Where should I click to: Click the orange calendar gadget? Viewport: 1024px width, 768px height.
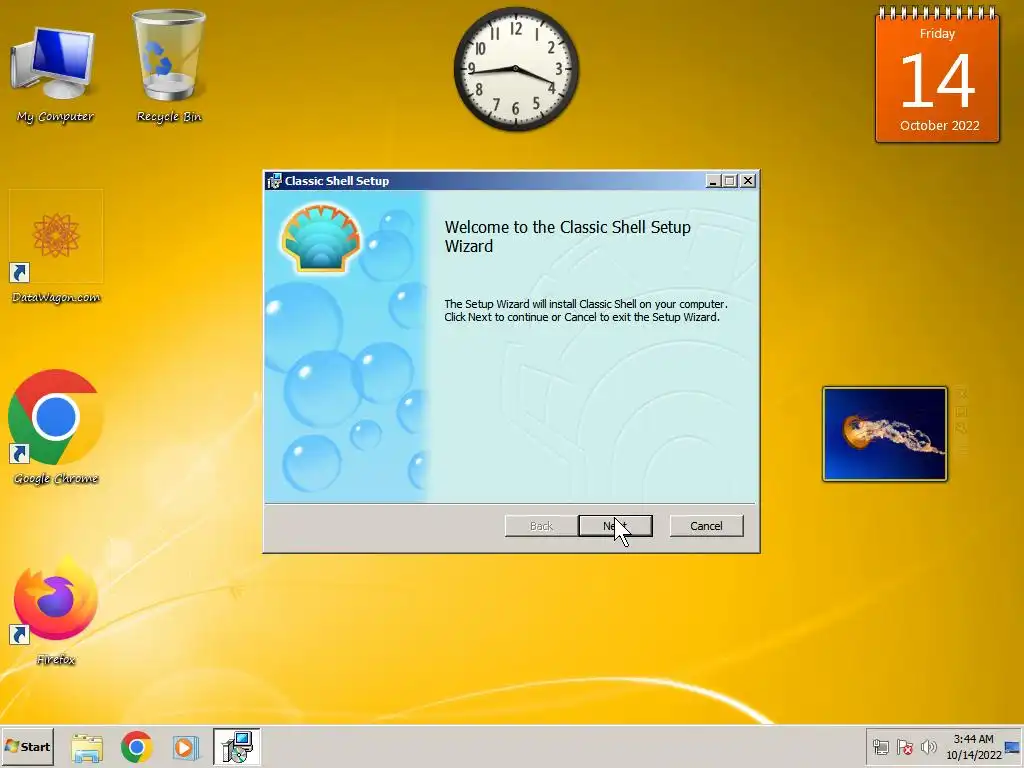937,74
